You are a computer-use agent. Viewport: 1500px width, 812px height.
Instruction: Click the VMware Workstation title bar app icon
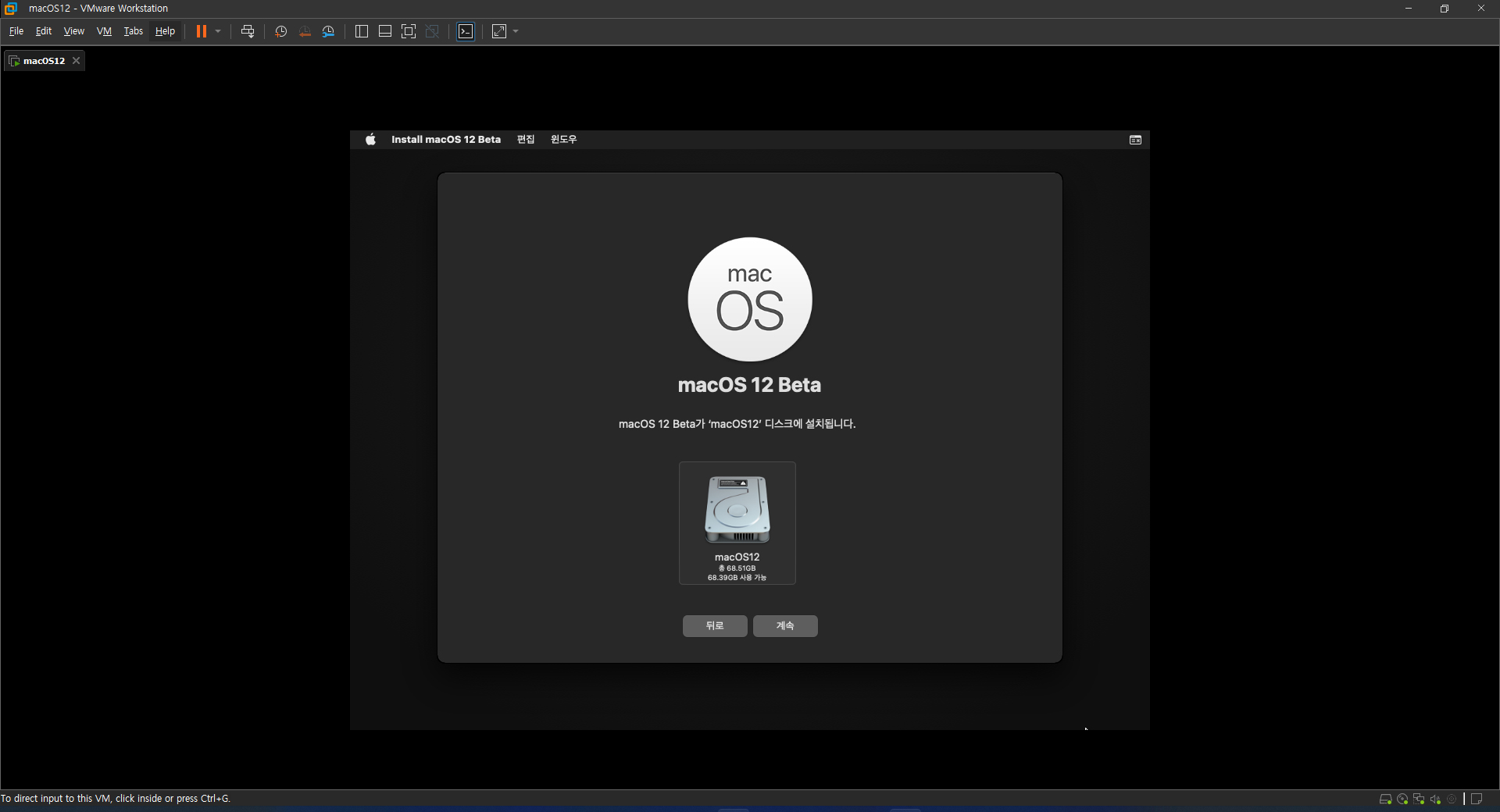(10, 9)
